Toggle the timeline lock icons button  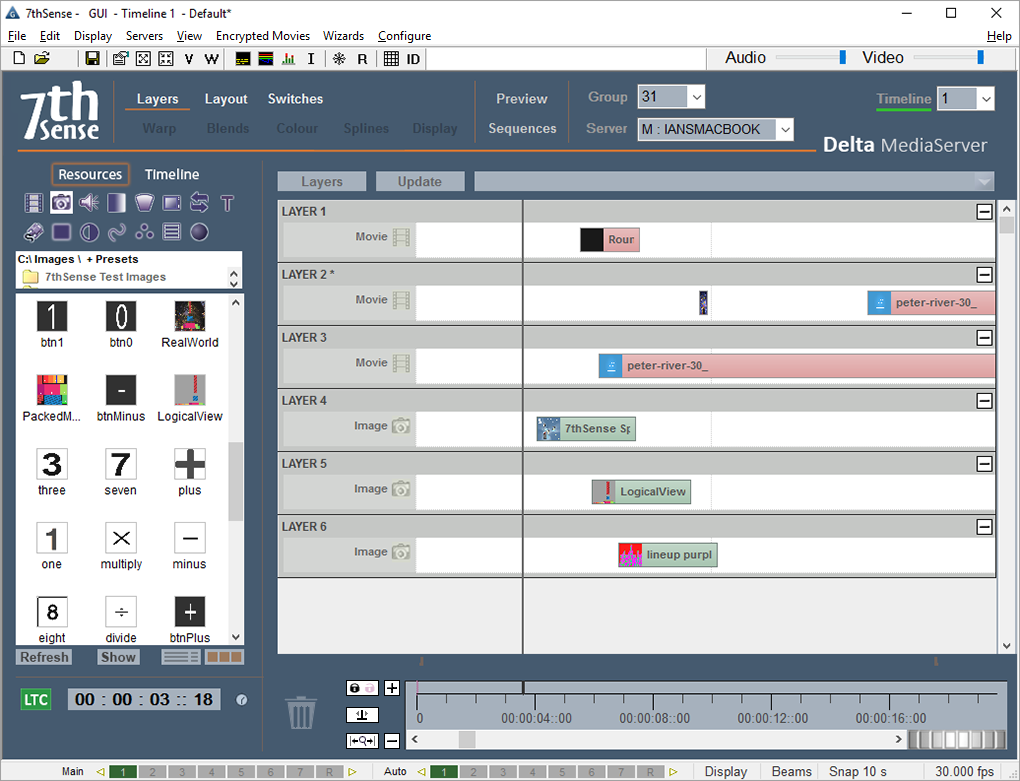[x=362, y=688]
